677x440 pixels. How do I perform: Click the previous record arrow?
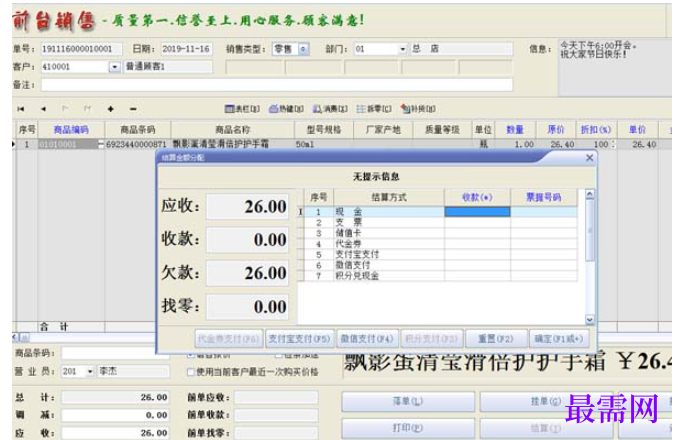pyautogui.click(x=43, y=109)
